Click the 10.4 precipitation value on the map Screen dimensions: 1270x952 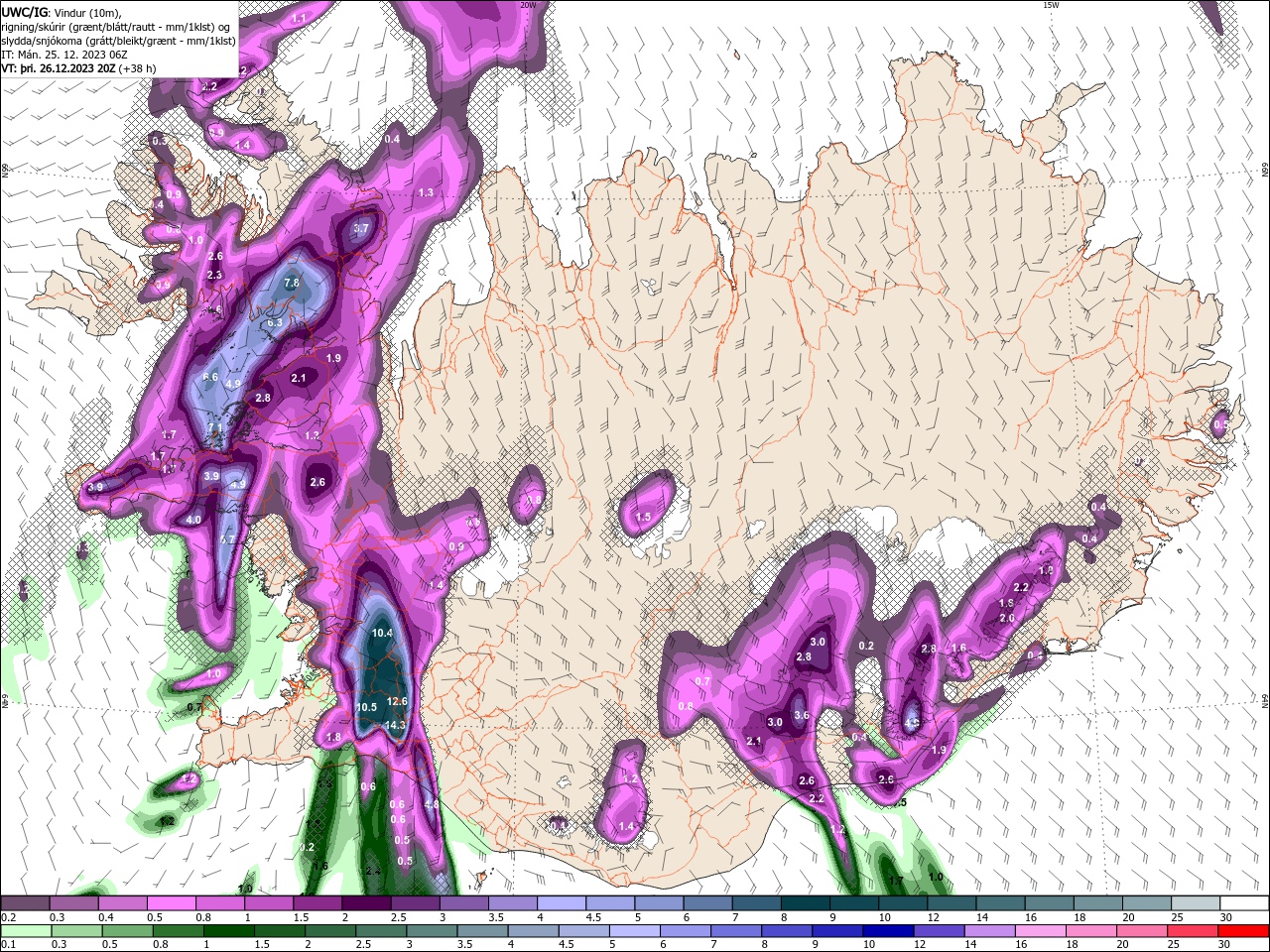[382, 633]
